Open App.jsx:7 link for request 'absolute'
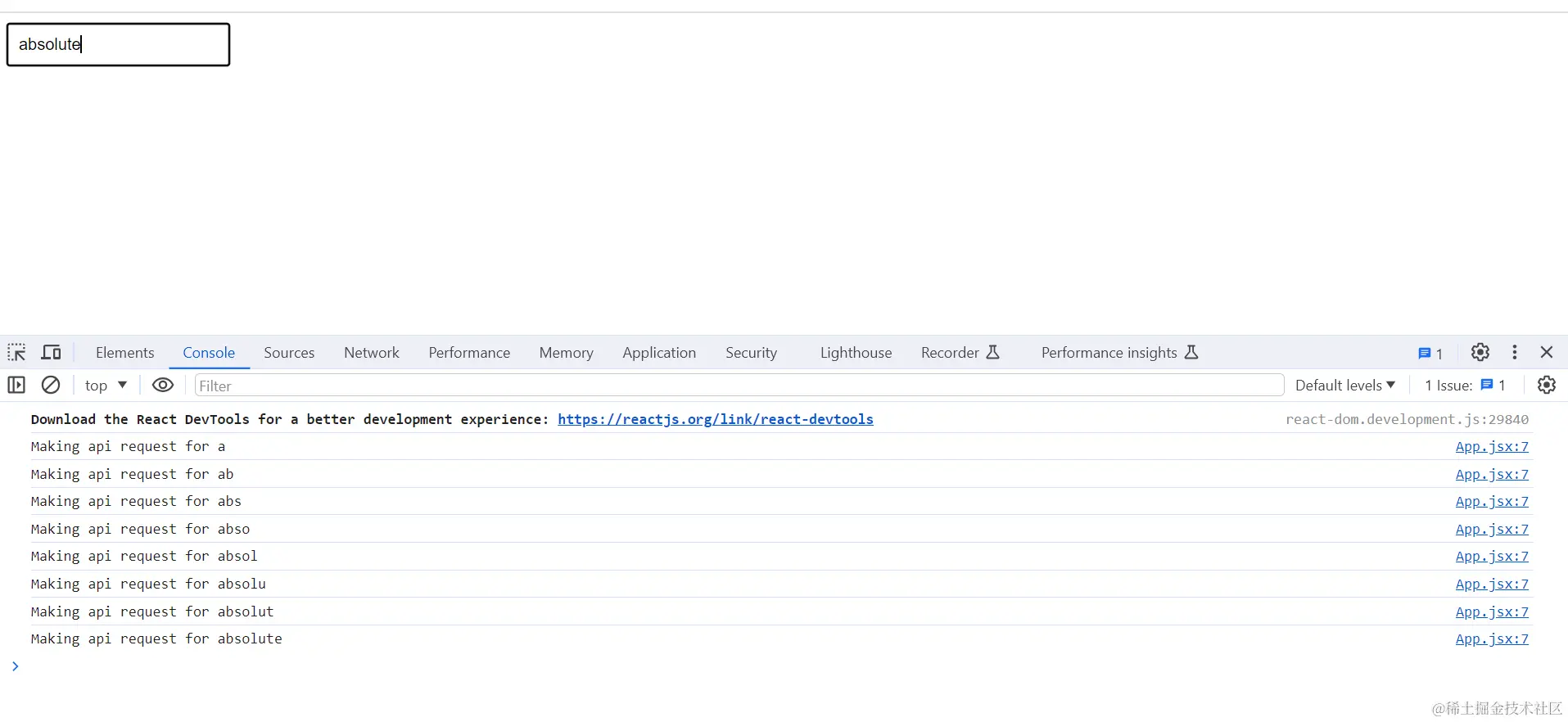This screenshot has height=722, width=1568. pos(1492,639)
